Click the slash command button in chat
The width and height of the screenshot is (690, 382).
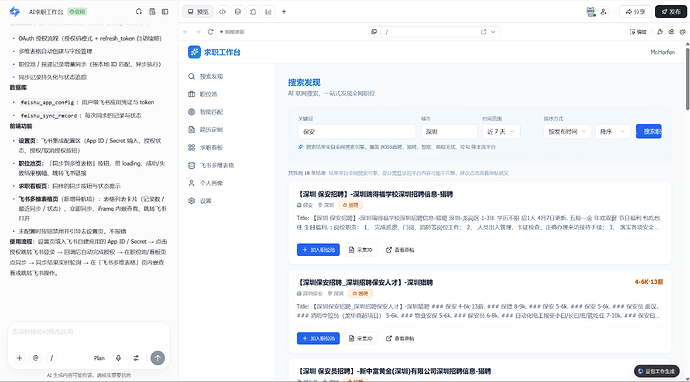52,358
